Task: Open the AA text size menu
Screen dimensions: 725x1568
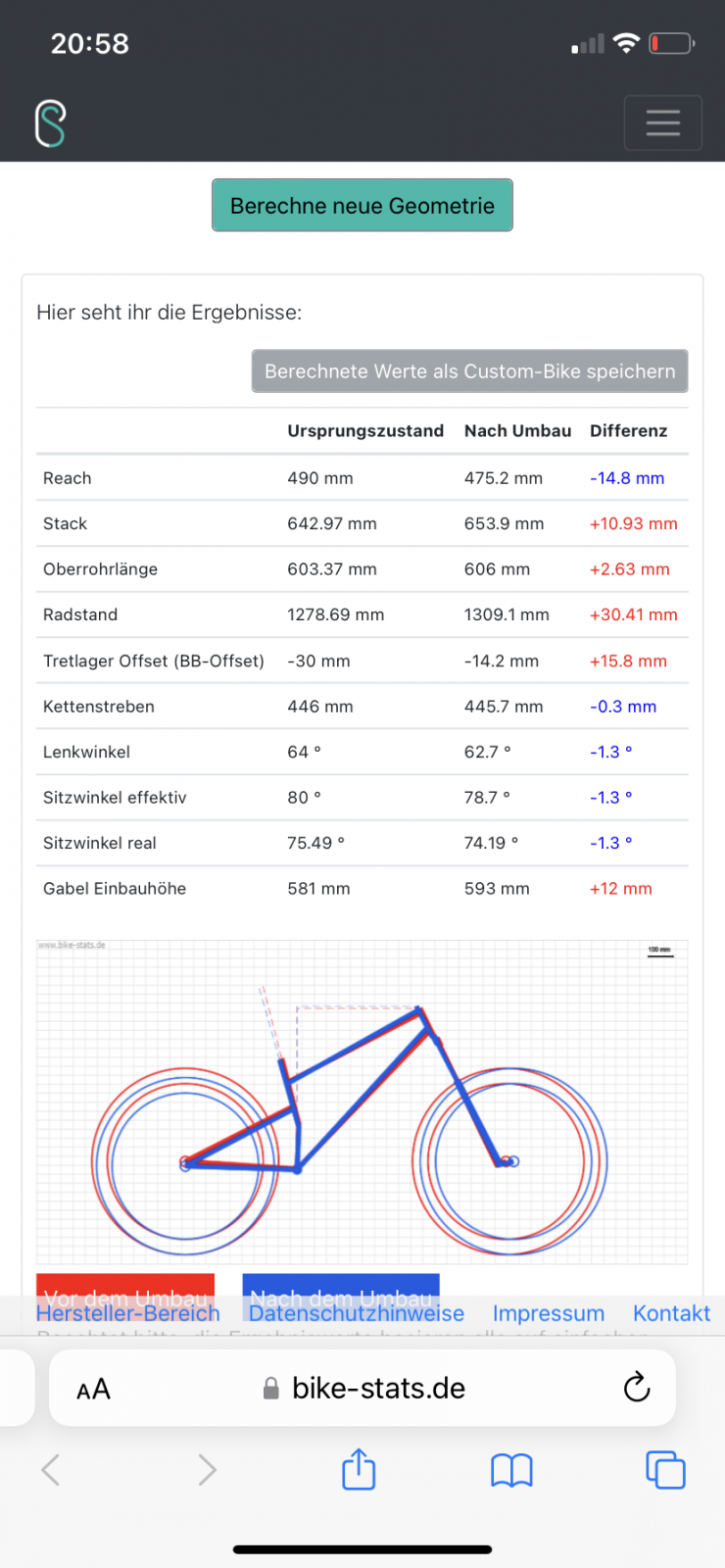Action: (94, 1389)
